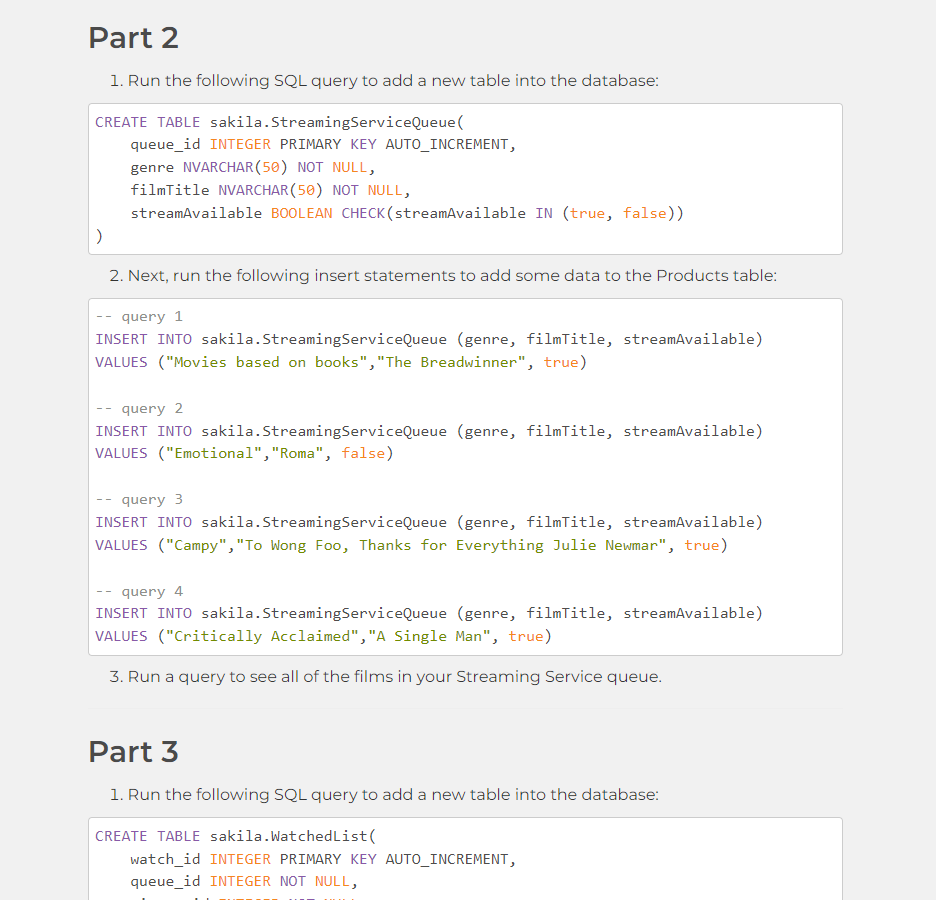
Task: Click the comment labeled query 4
Action: [x=138, y=590]
